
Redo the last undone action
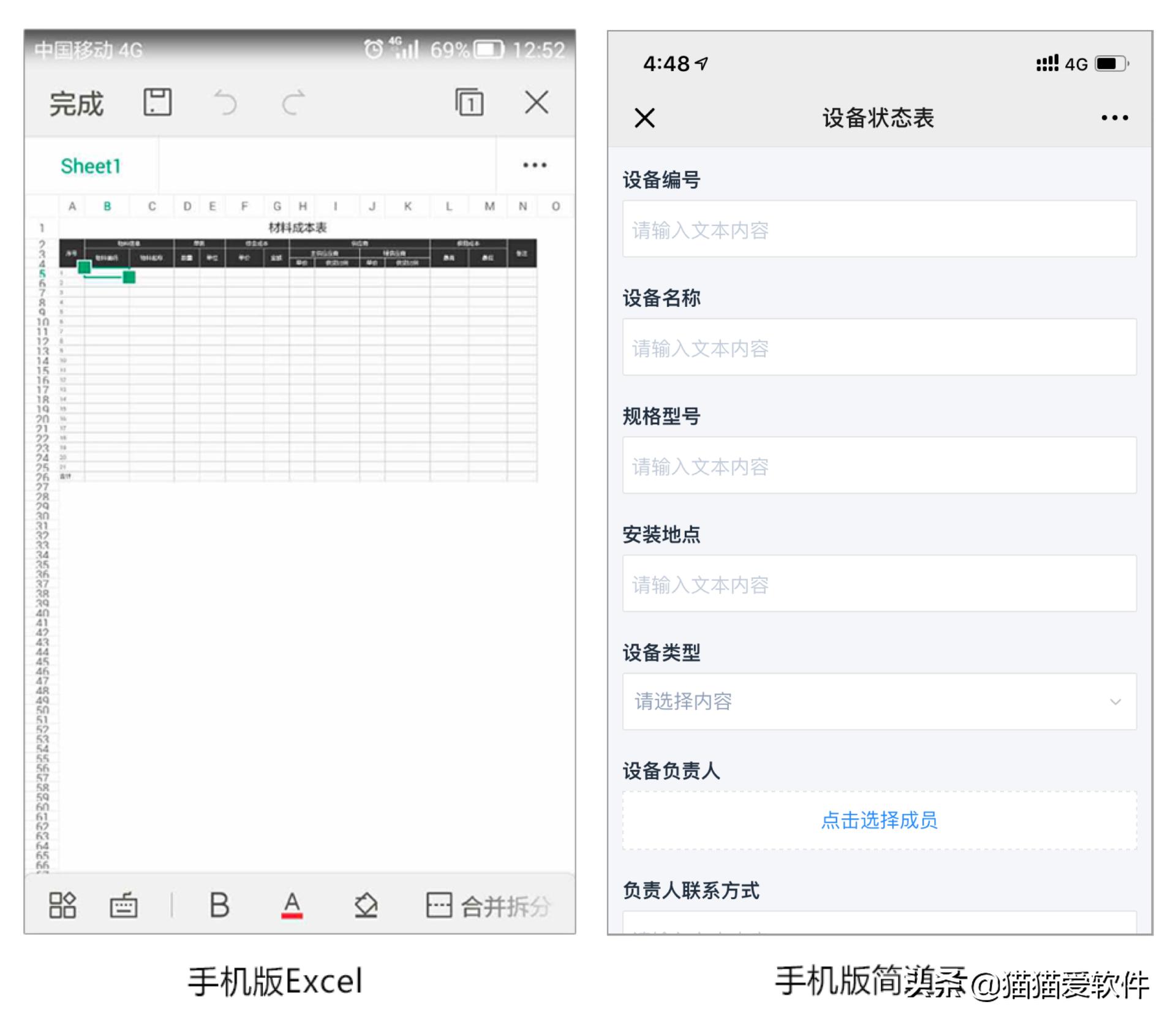(293, 103)
